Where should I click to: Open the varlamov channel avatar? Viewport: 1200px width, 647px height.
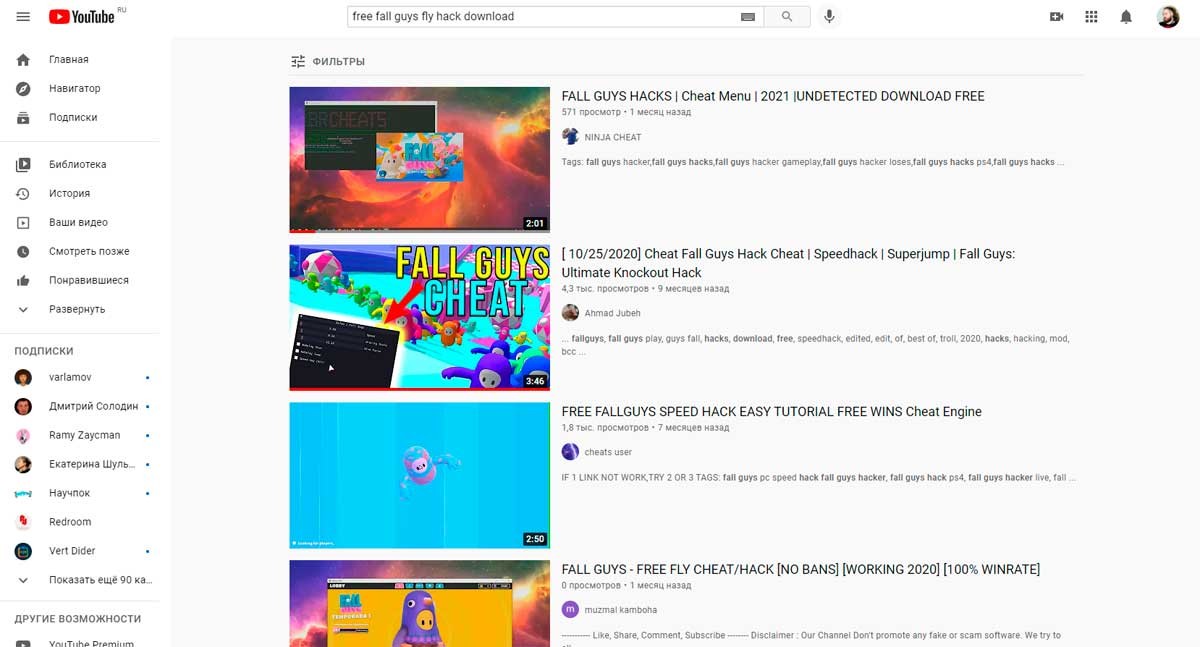pyautogui.click(x=24, y=377)
